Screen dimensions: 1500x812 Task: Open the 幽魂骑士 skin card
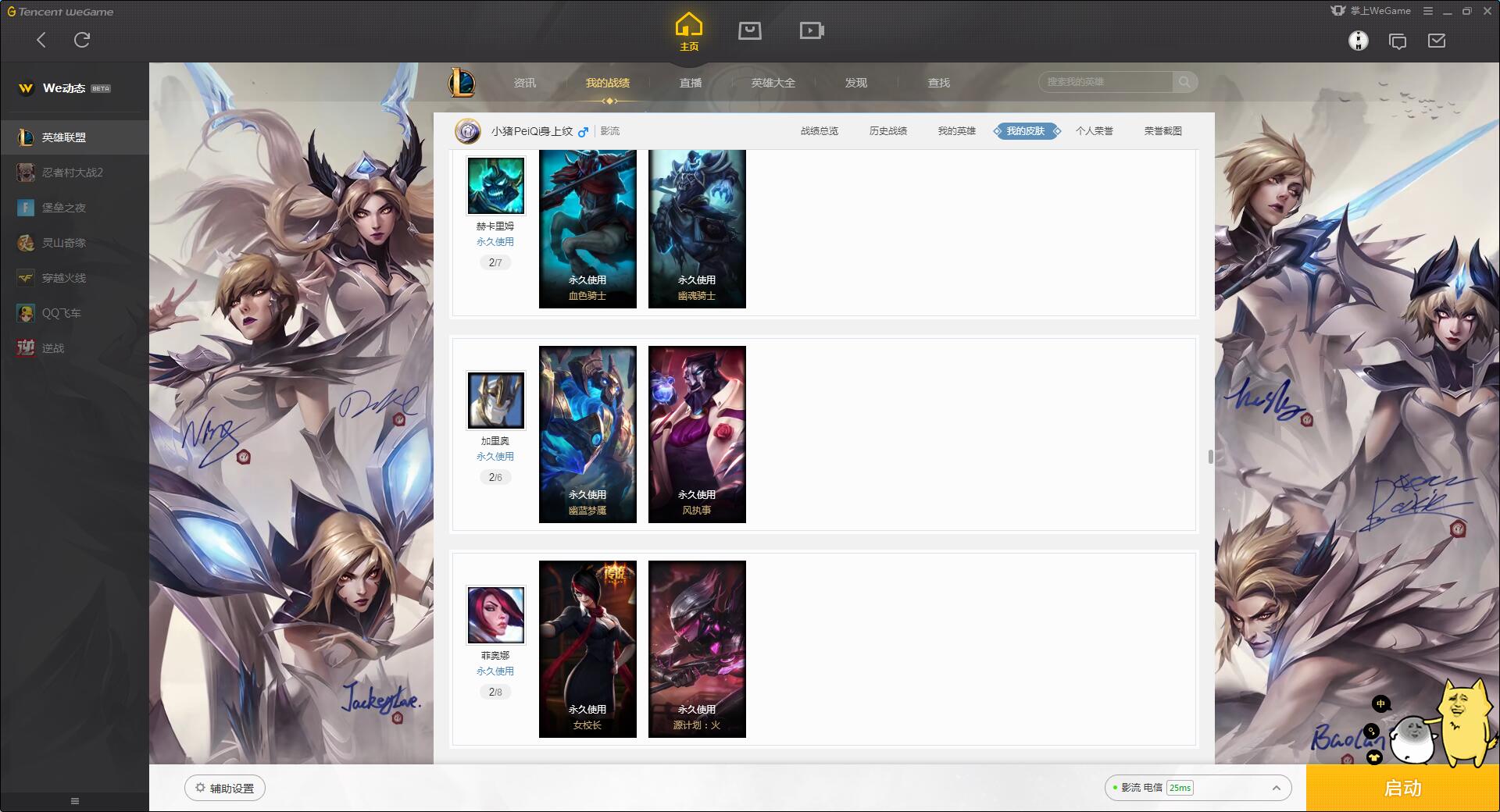697,229
